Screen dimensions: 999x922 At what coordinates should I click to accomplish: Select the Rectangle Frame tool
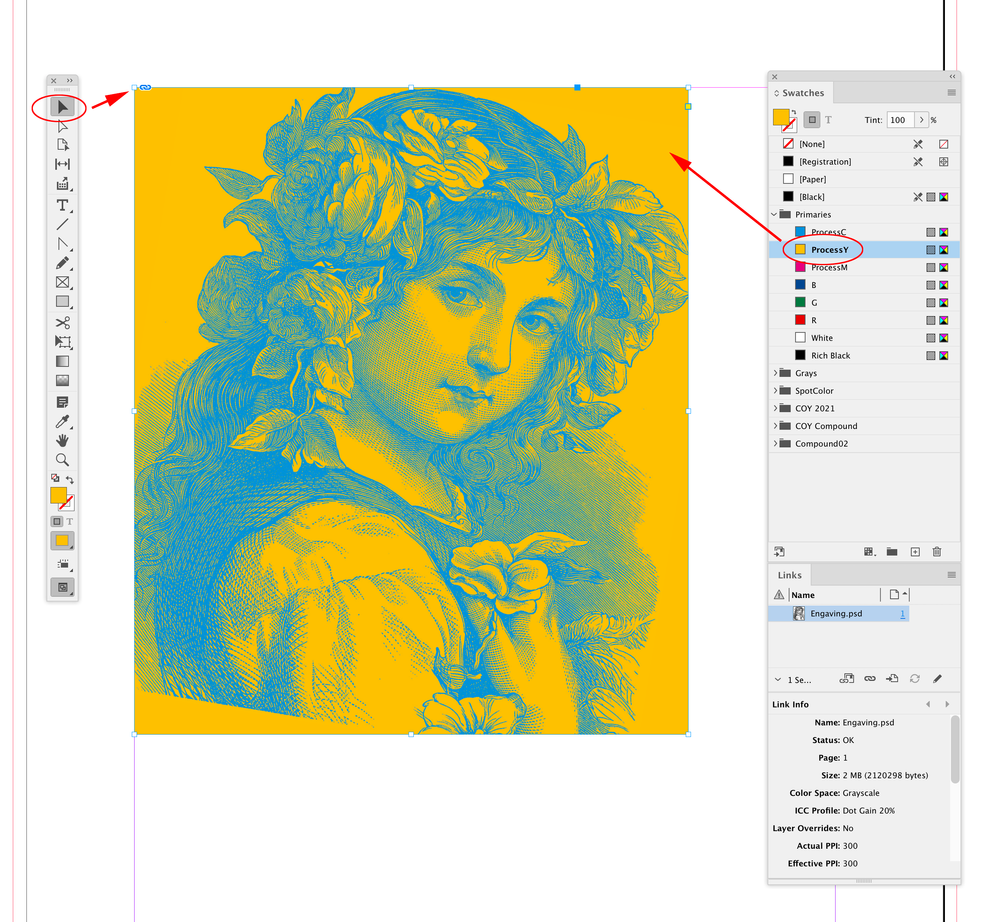62,282
